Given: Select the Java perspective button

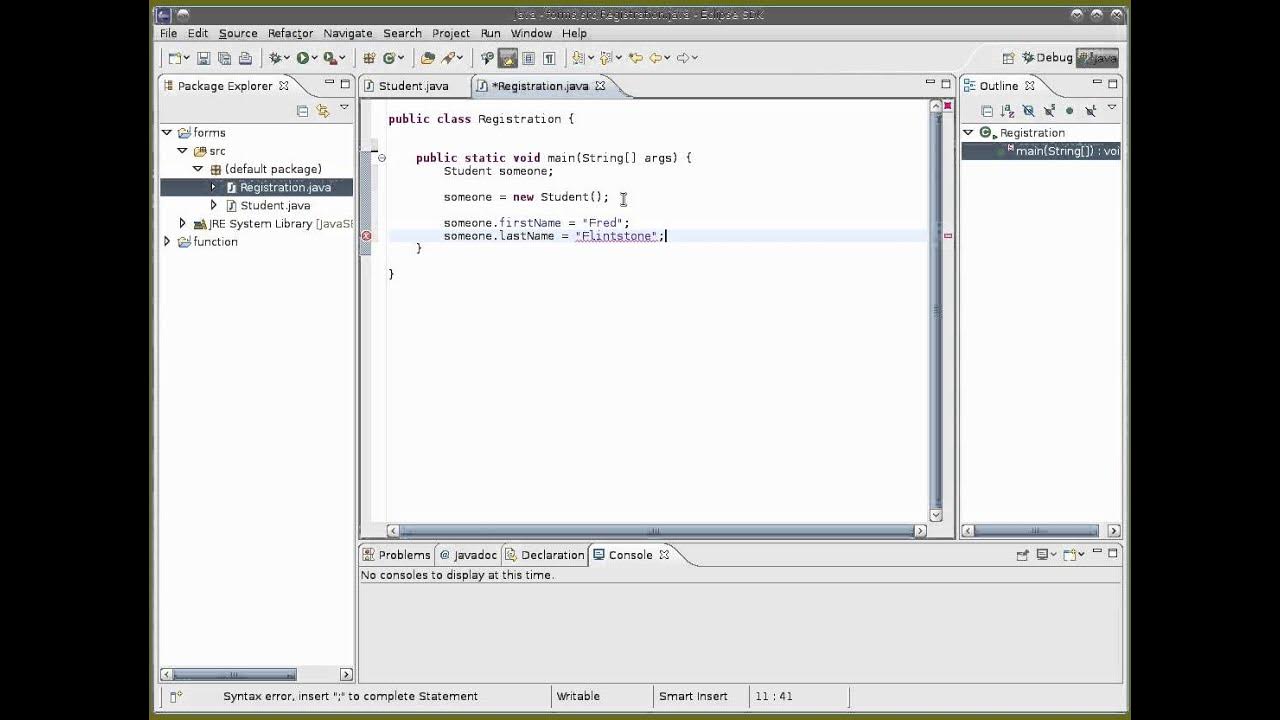Looking at the screenshot, I should [1097, 58].
